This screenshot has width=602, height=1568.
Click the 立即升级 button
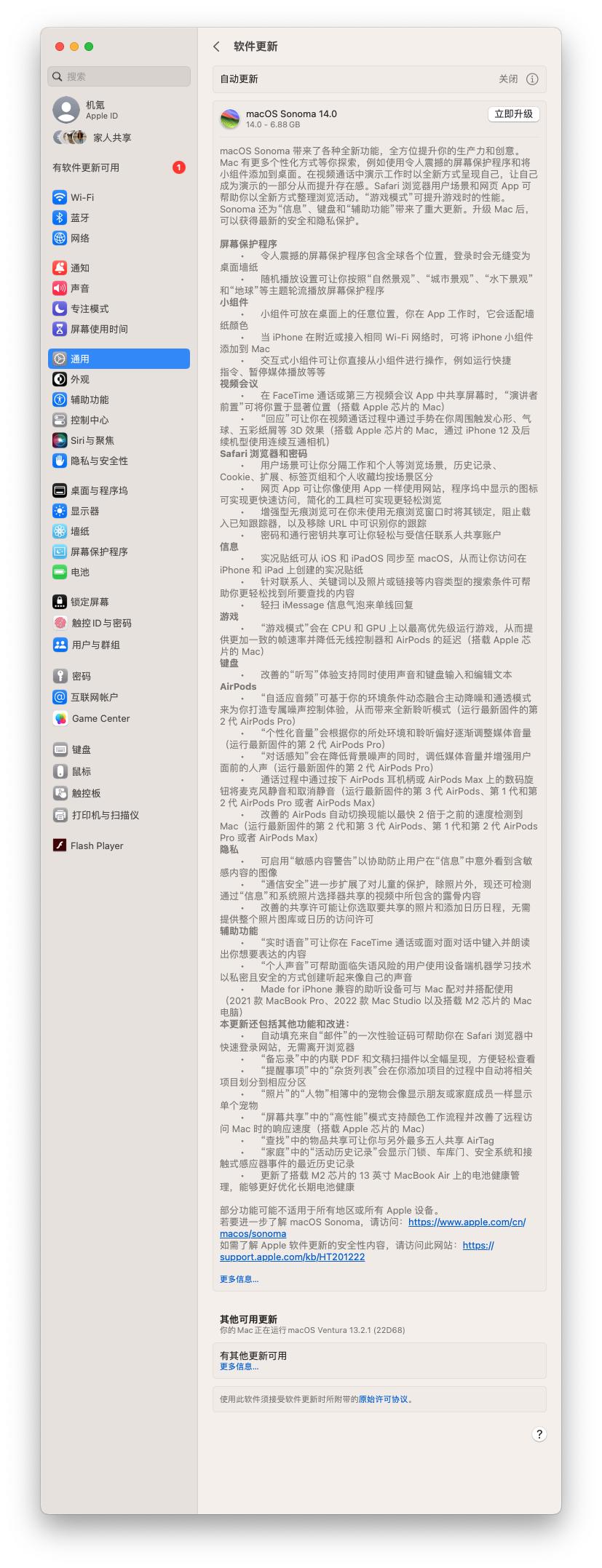(514, 114)
